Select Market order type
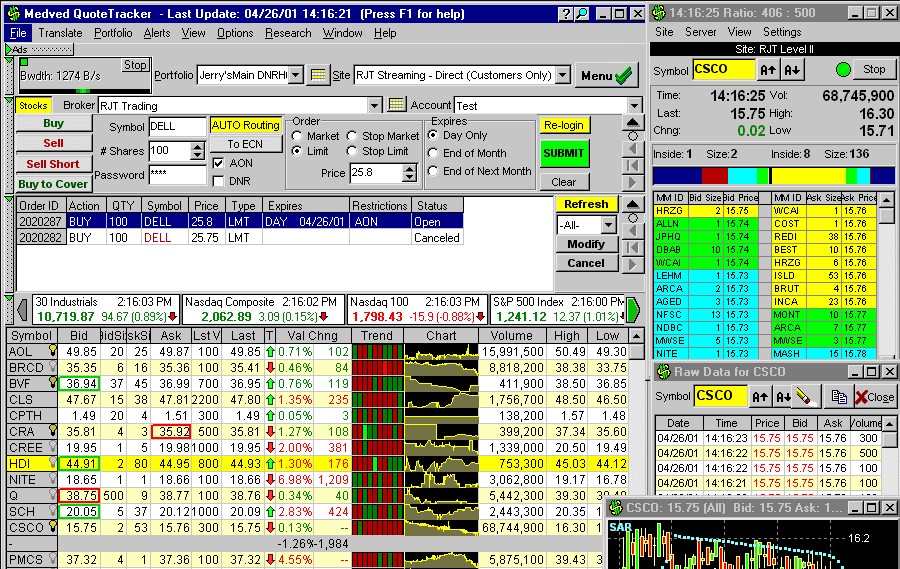This screenshot has height=569, width=900. click(x=297, y=136)
